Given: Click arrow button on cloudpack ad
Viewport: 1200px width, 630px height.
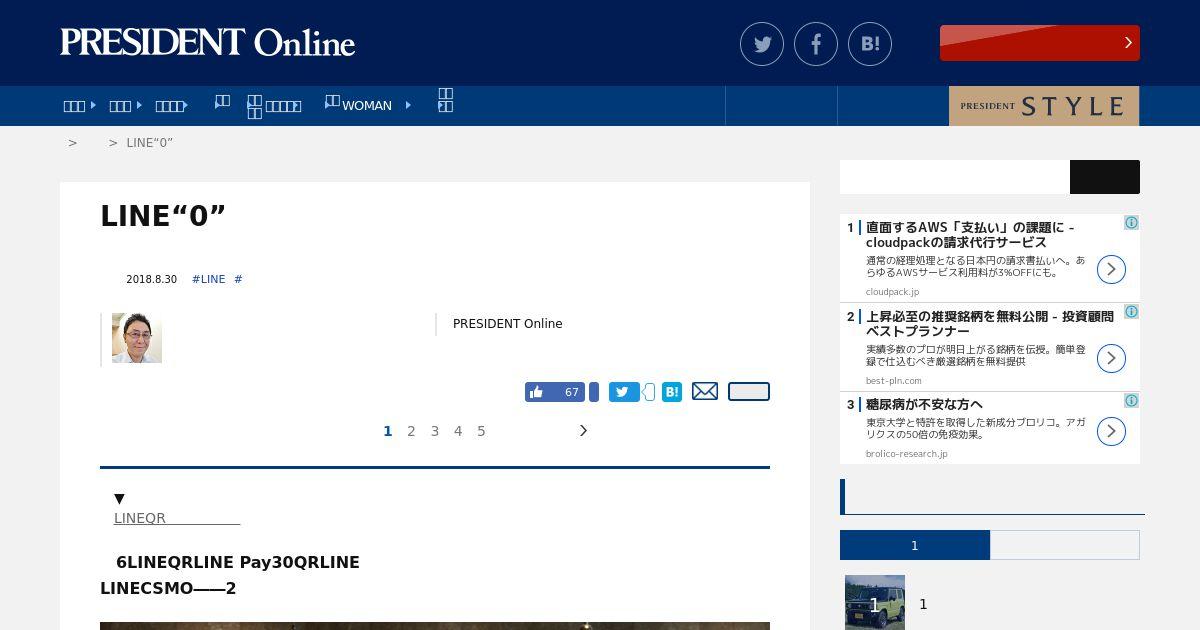Looking at the screenshot, I should (x=1111, y=269).
